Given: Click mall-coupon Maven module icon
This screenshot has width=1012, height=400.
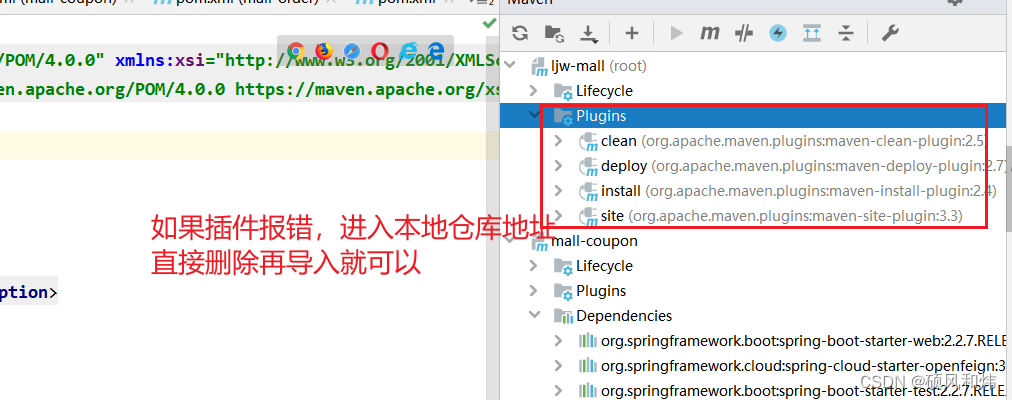Looking at the screenshot, I should (x=538, y=242).
